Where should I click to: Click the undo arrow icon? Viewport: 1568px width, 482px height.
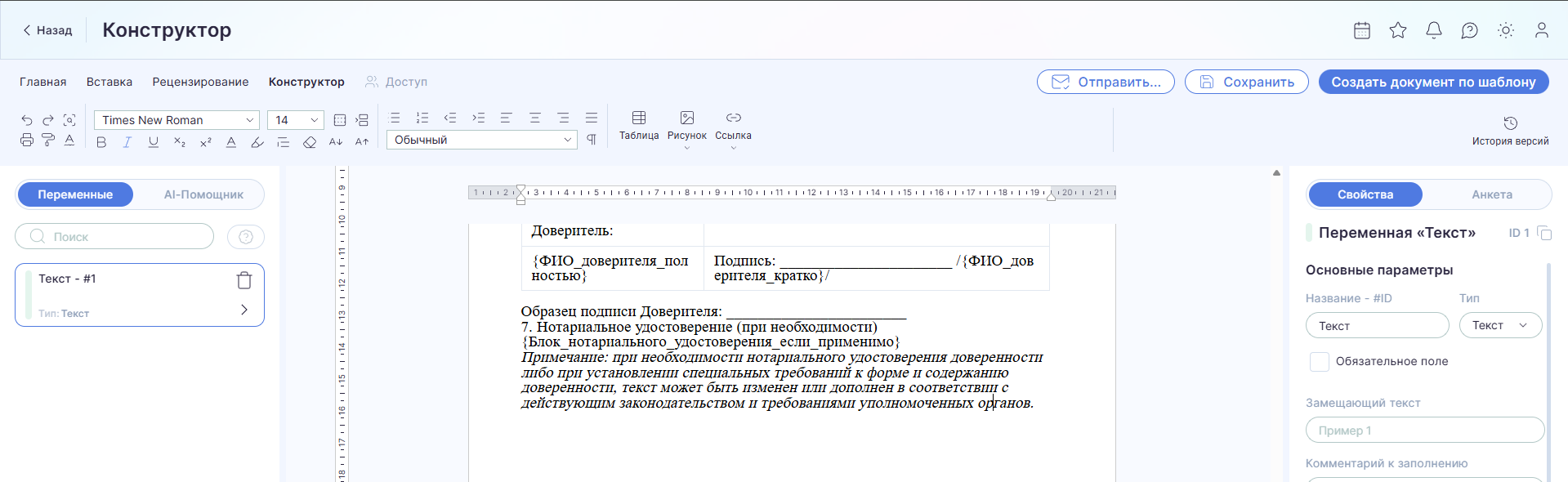pos(27,120)
